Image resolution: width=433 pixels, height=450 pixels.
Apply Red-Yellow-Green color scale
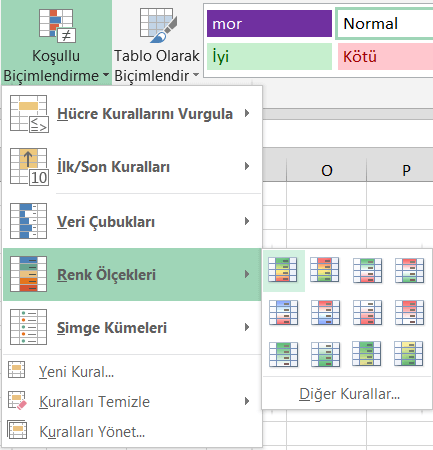(325, 270)
